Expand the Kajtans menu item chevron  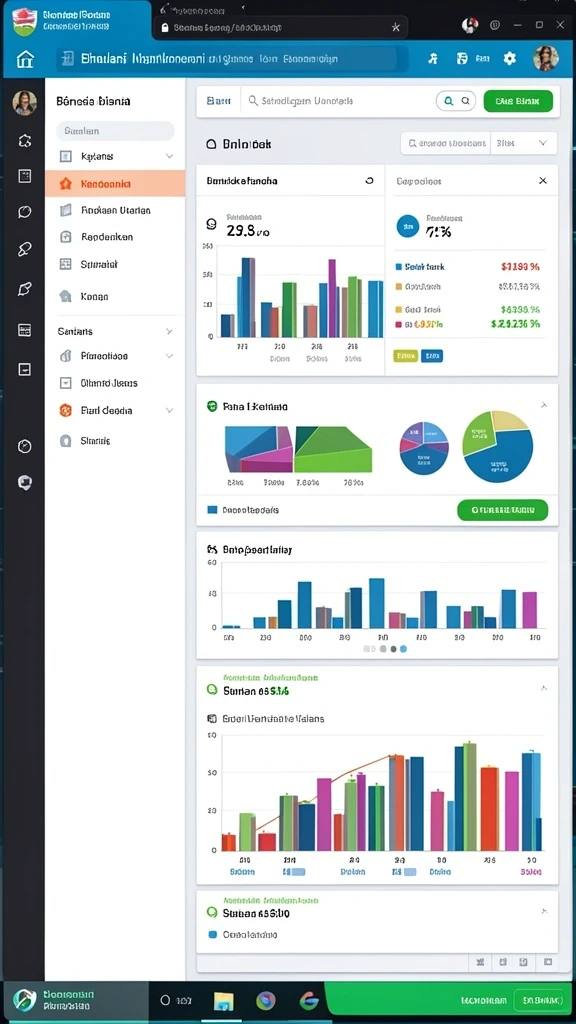tap(169, 157)
